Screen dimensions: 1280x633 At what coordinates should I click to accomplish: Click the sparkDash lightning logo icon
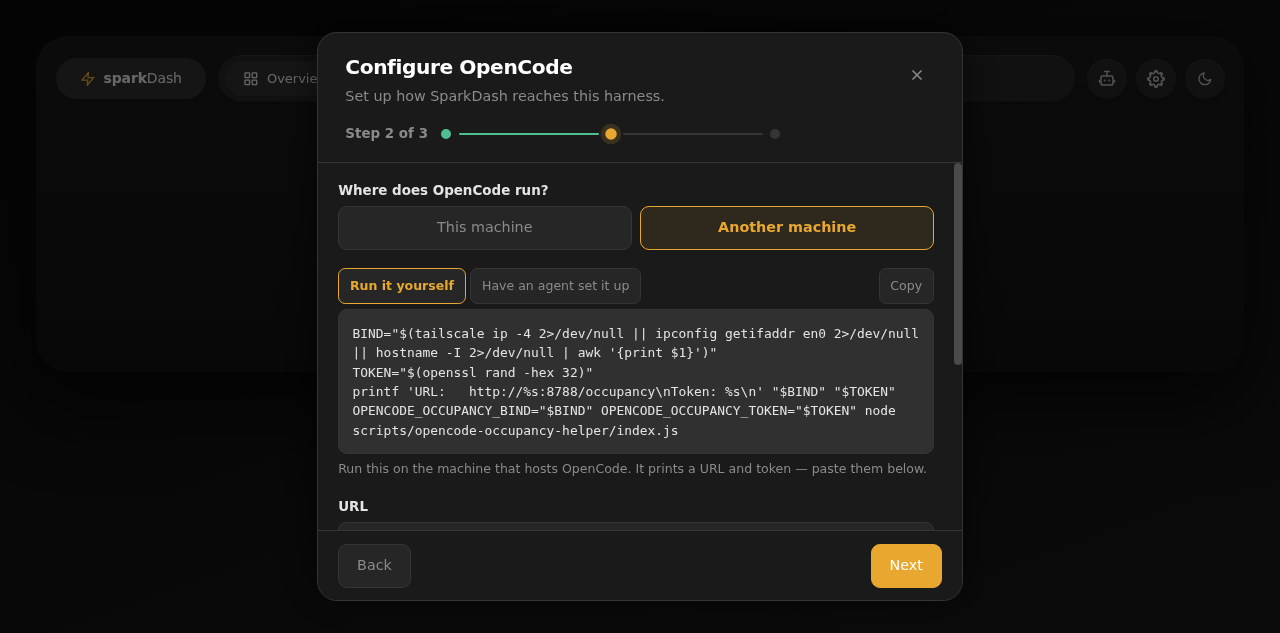click(88, 79)
